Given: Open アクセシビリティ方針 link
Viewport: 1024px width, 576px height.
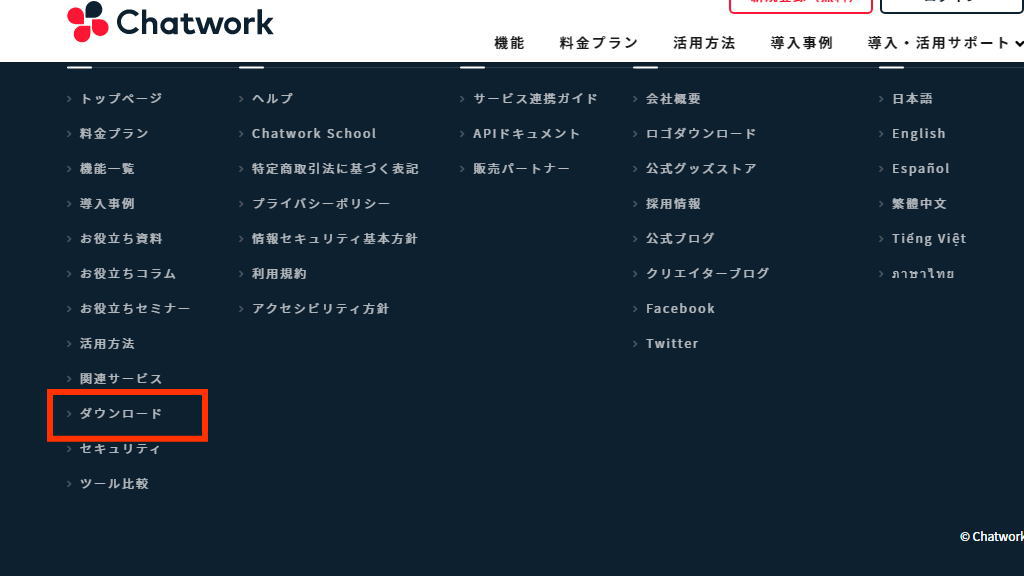Looking at the screenshot, I should 321,308.
